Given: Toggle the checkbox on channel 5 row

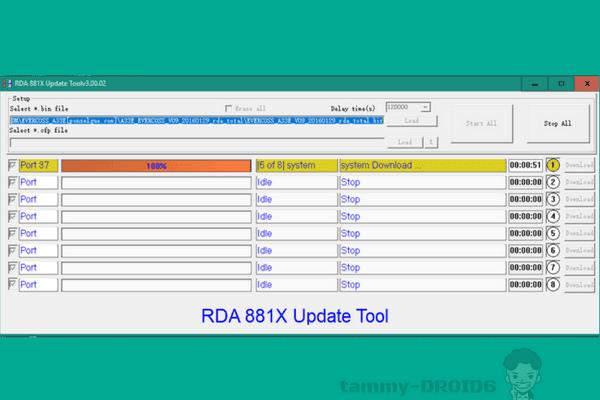Looking at the screenshot, I should pos(12,233).
